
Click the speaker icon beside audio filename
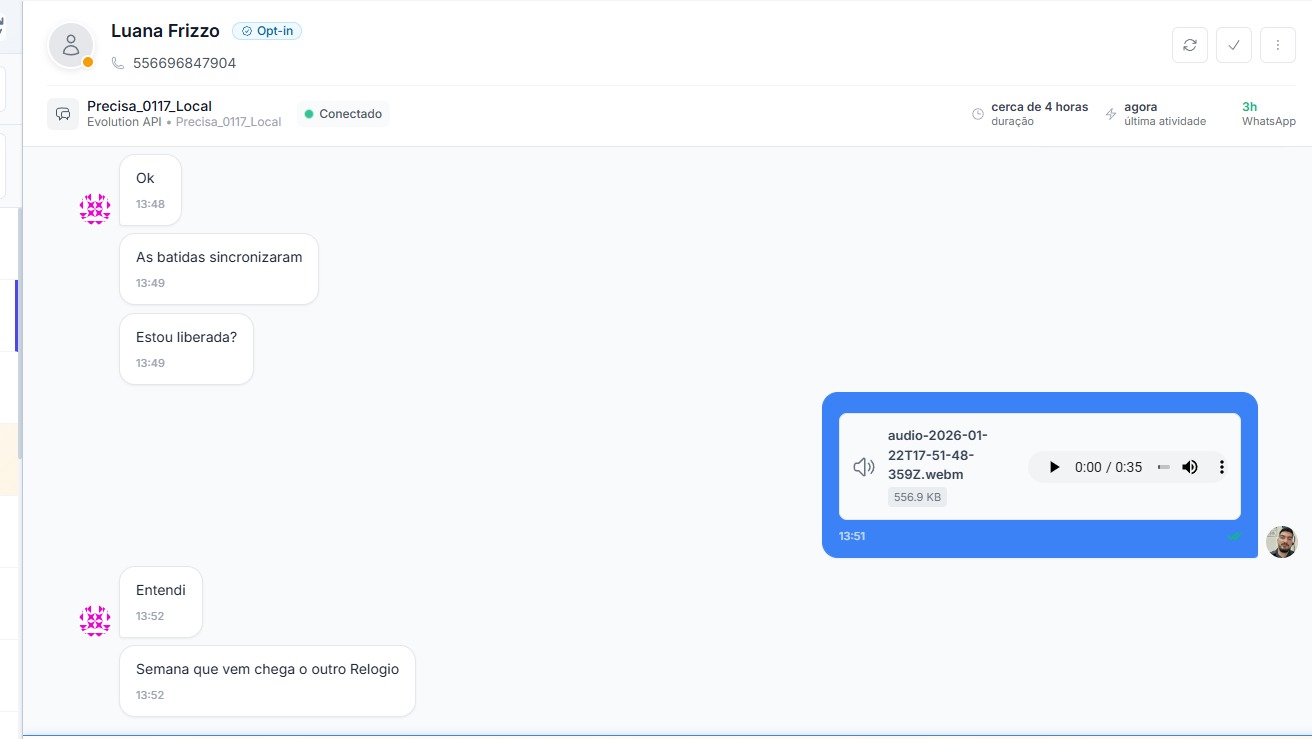coord(864,467)
